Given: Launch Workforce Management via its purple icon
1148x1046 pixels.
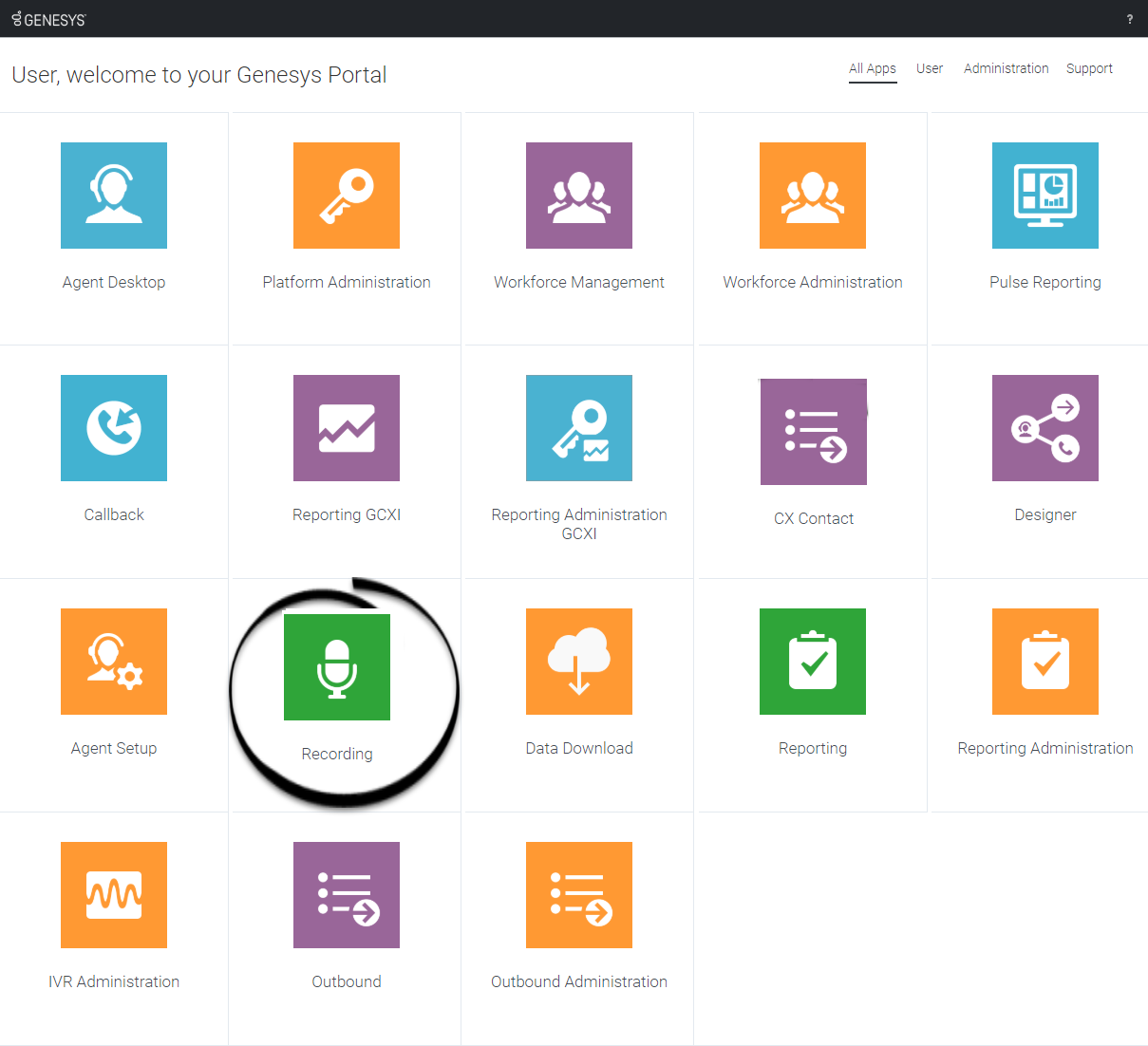Looking at the screenshot, I should 579,196.
